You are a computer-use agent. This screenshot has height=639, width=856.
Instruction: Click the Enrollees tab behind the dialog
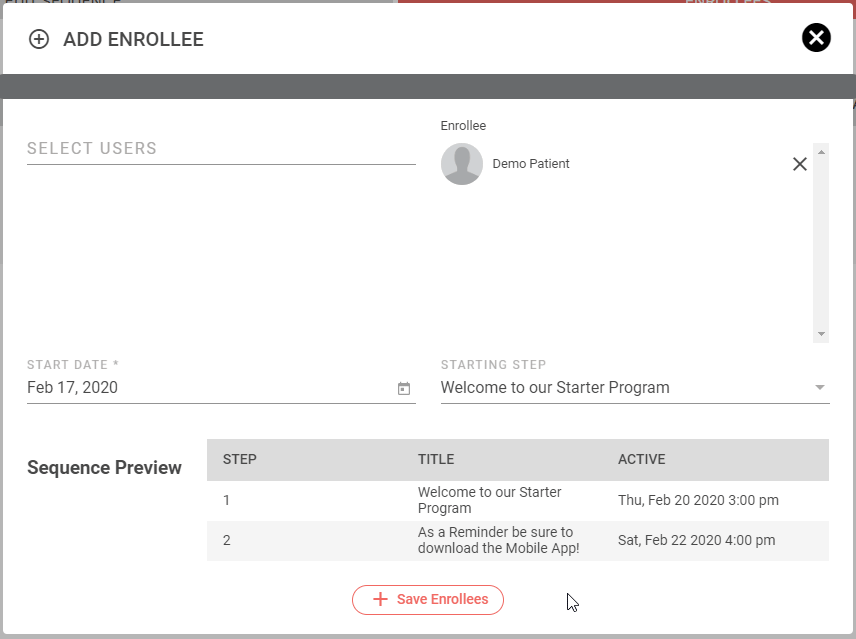click(x=727, y=2)
